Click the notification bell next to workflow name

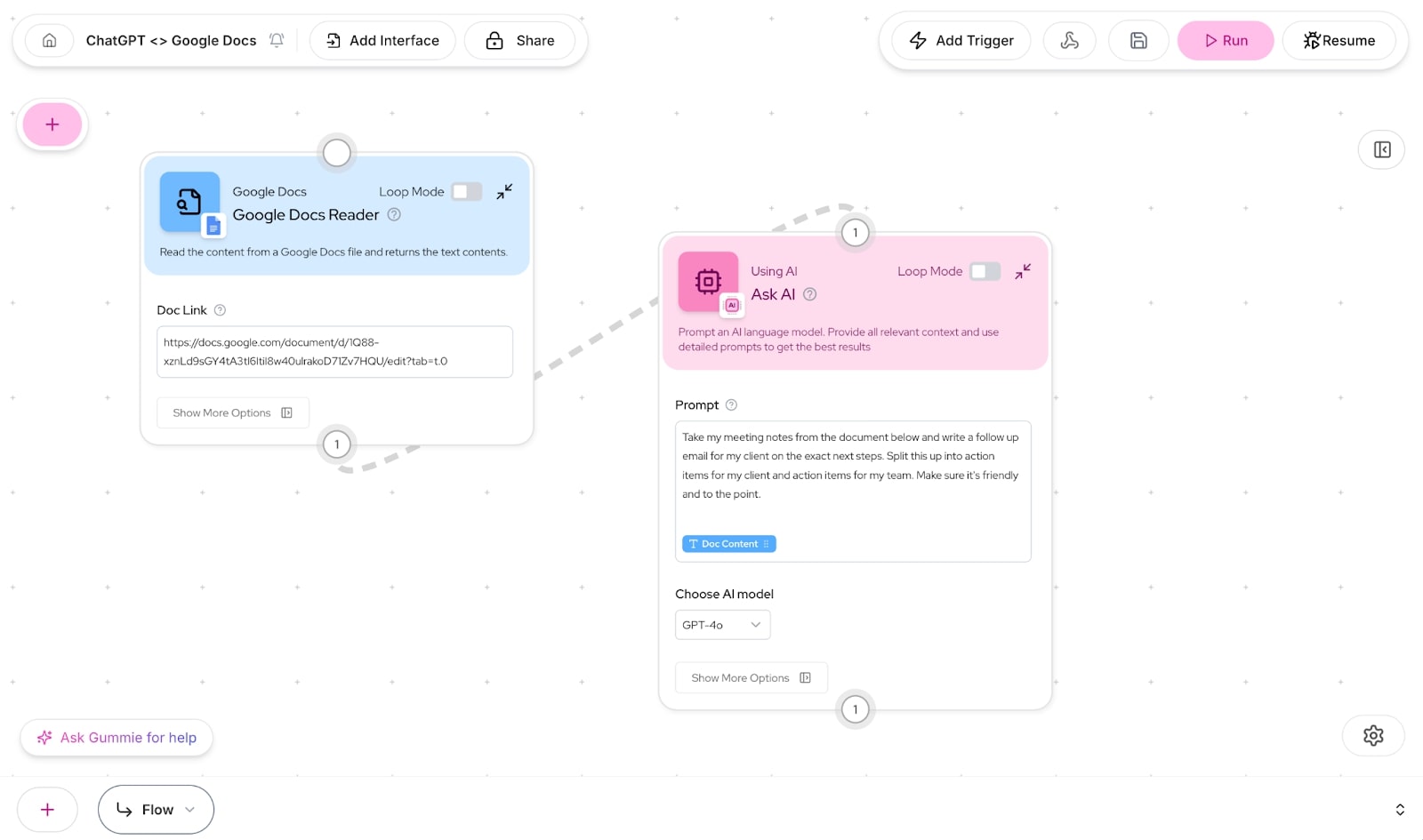(277, 40)
